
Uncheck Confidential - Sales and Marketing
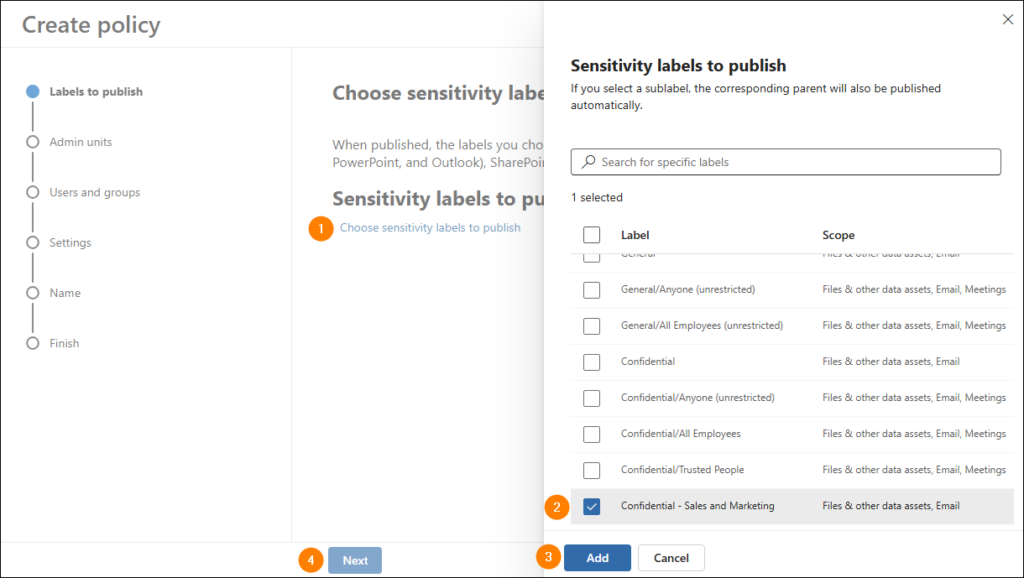point(592,506)
